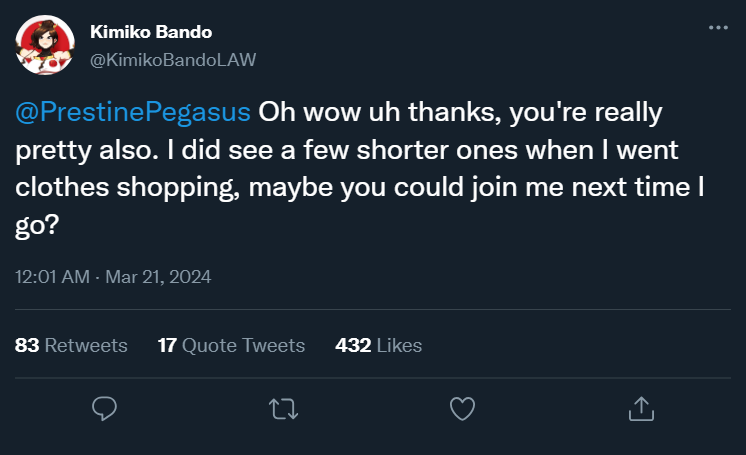
Task: Show the Quote Tweets list
Action: point(244,345)
